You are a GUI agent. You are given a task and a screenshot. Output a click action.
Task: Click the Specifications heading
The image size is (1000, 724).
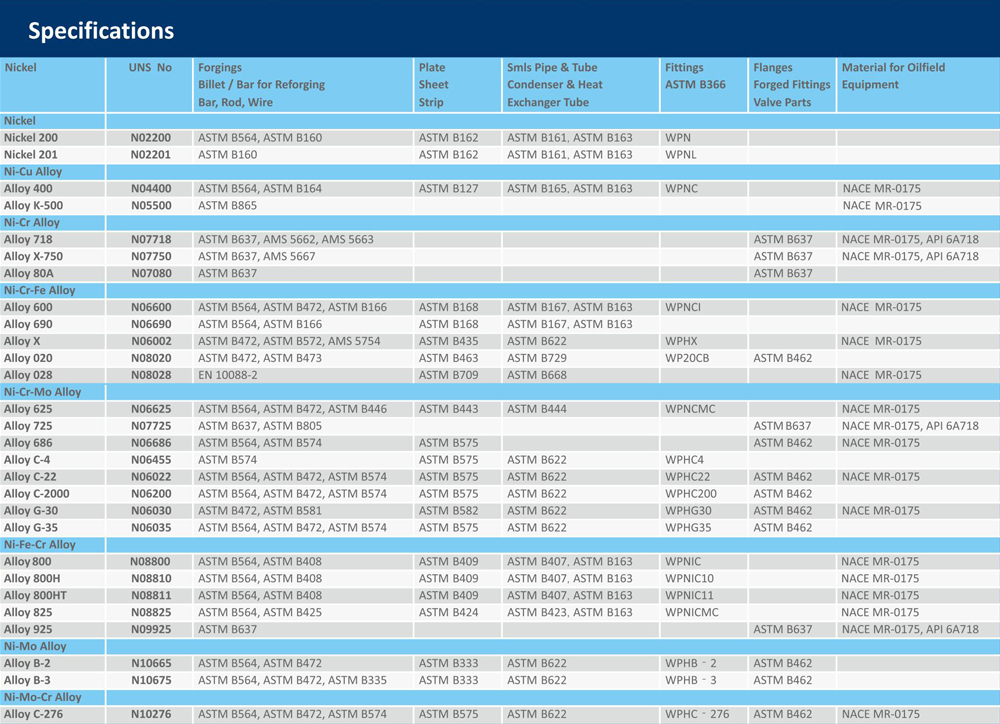click(x=101, y=31)
